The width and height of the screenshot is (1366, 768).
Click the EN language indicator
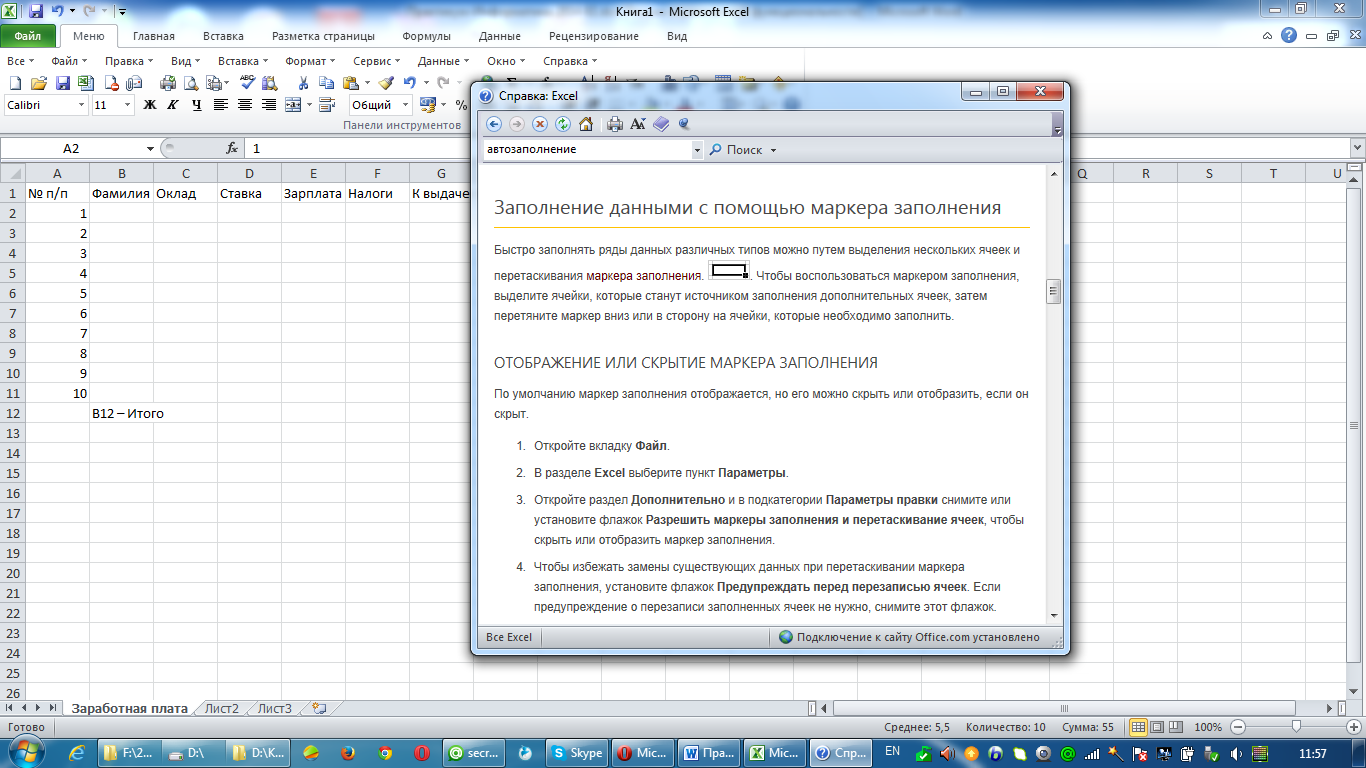[x=892, y=751]
